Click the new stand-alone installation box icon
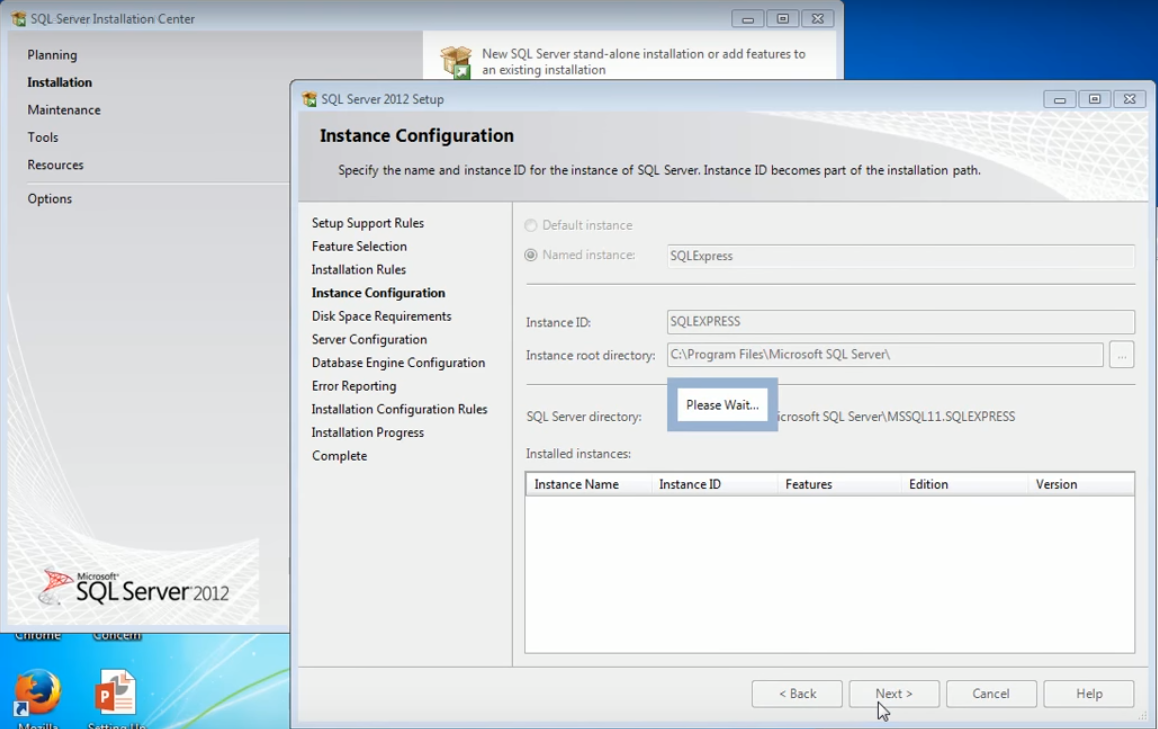 pyautogui.click(x=456, y=61)
